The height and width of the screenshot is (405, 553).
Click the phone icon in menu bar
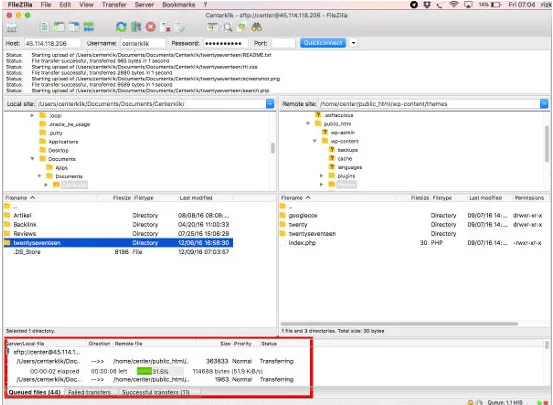[x=440, y=5]
